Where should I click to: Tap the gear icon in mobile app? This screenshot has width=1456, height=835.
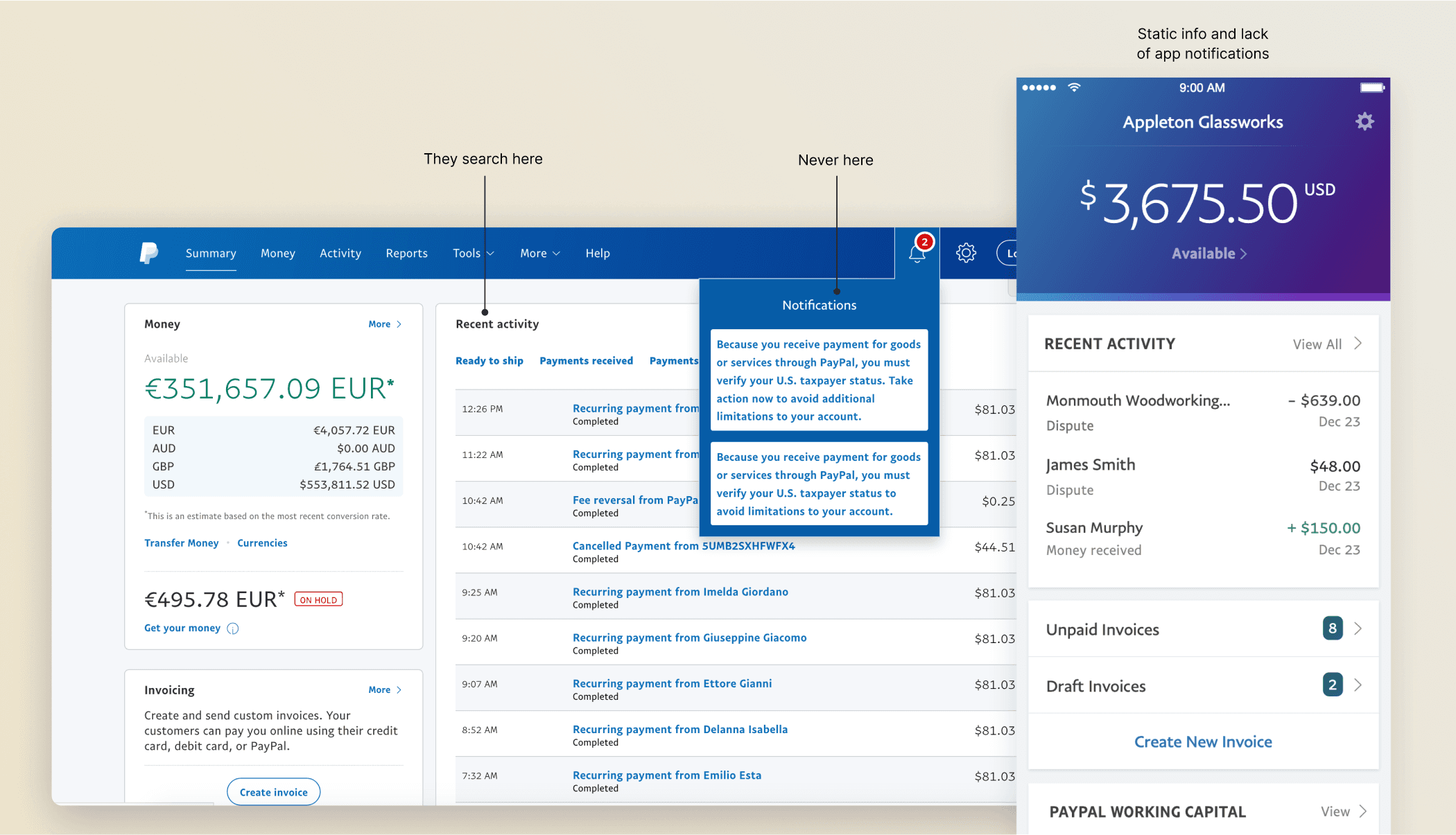(1364, 122)
